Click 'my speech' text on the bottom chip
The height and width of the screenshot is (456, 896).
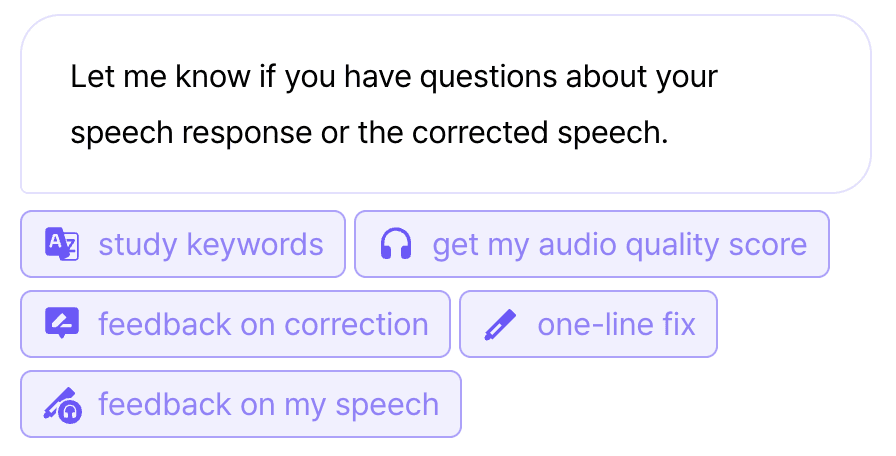(387, 404)
